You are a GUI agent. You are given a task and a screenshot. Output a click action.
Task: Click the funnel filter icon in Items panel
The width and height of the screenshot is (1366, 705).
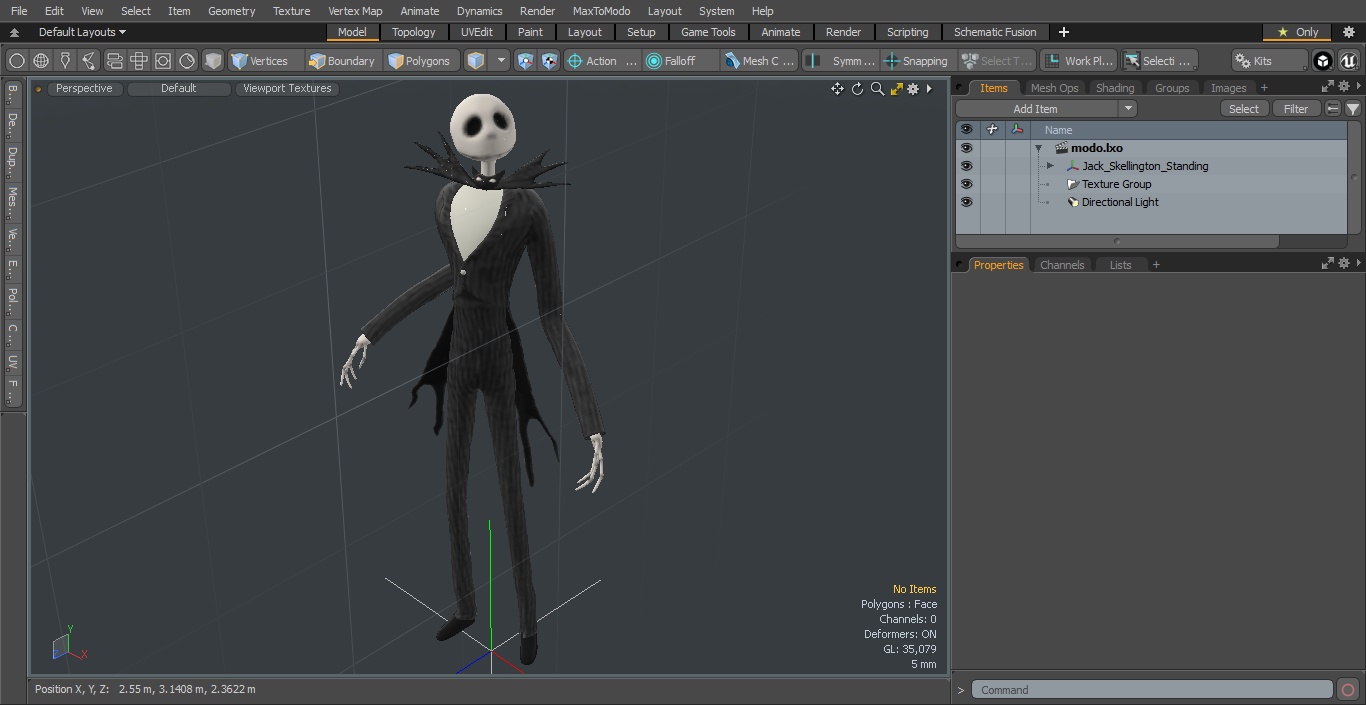1353,109
